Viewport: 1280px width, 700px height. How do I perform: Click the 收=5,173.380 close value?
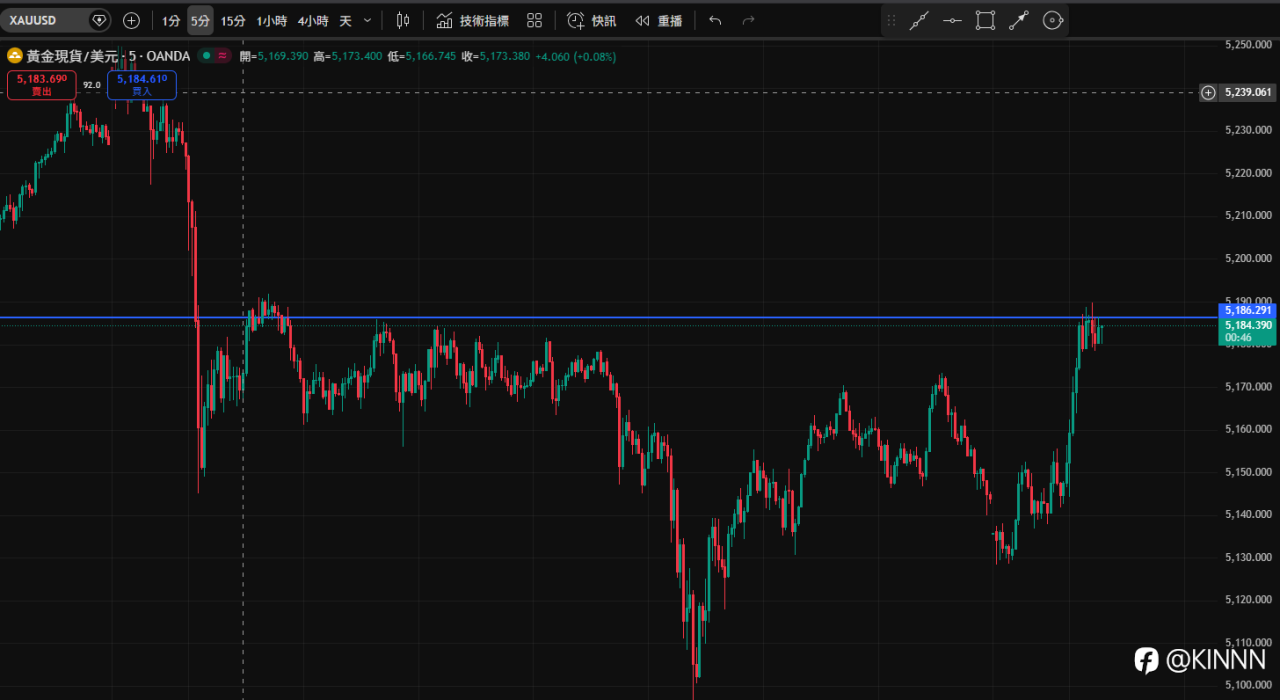[x=496, y=57]
